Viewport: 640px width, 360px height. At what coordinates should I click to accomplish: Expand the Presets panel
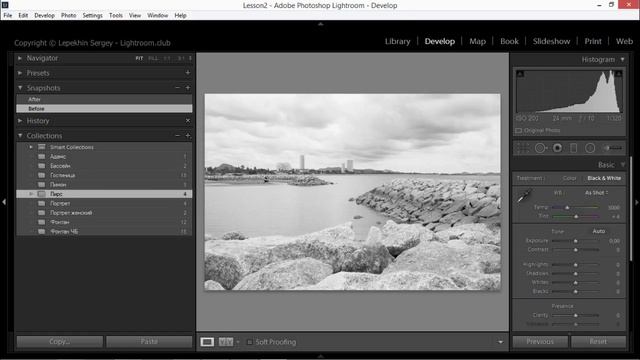click(x=20, y=73)
